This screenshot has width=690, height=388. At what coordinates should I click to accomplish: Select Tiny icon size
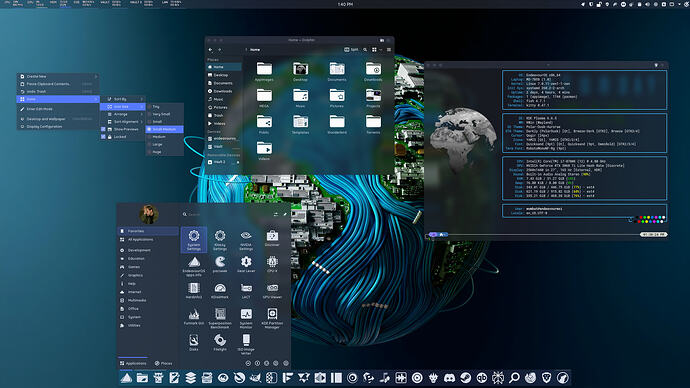(x=165, y=106)
